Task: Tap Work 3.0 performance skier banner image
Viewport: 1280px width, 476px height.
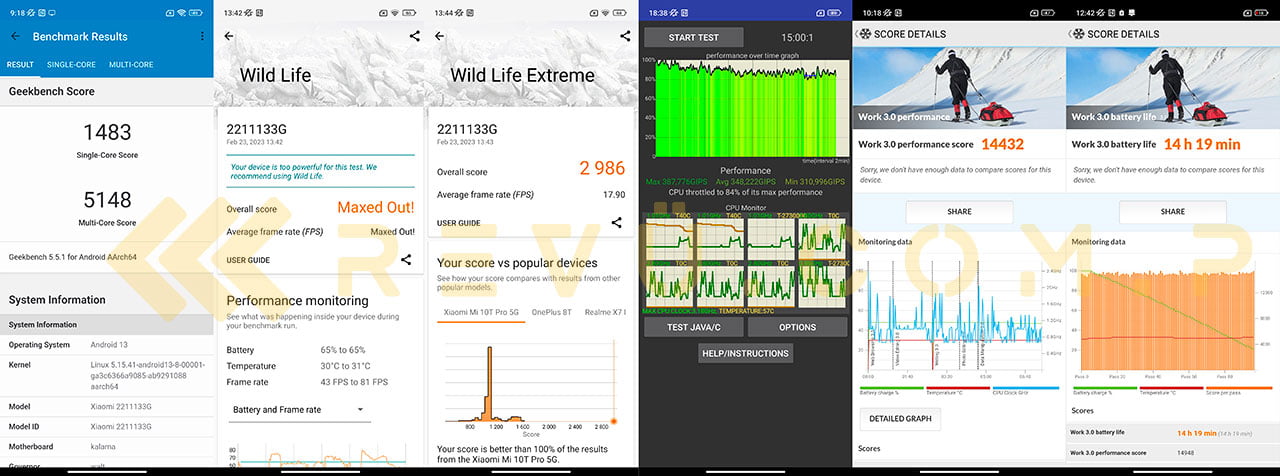Action: [959, 88]
